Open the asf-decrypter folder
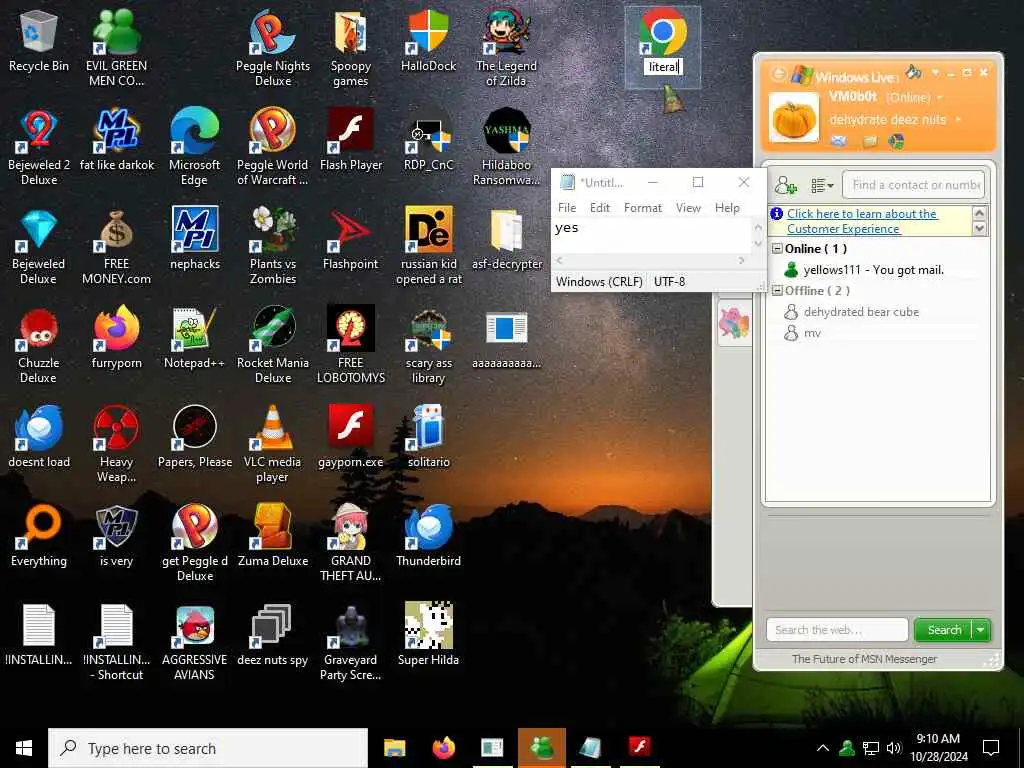Image resolution: width=1024 pixels, height=768 pixels. [x=506, y=239]
